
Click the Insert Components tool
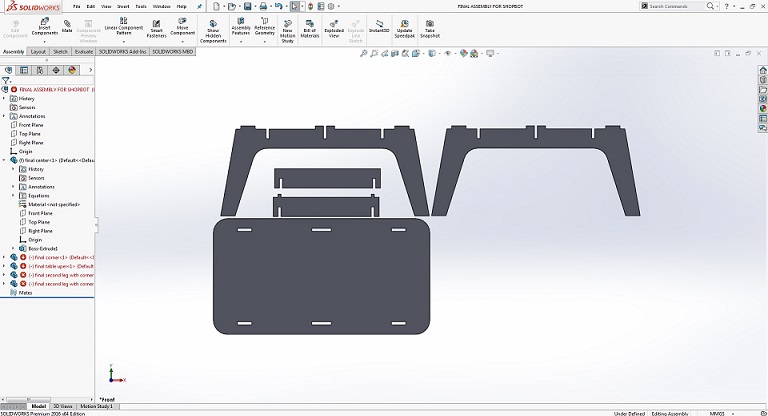(x=45, y=27)
